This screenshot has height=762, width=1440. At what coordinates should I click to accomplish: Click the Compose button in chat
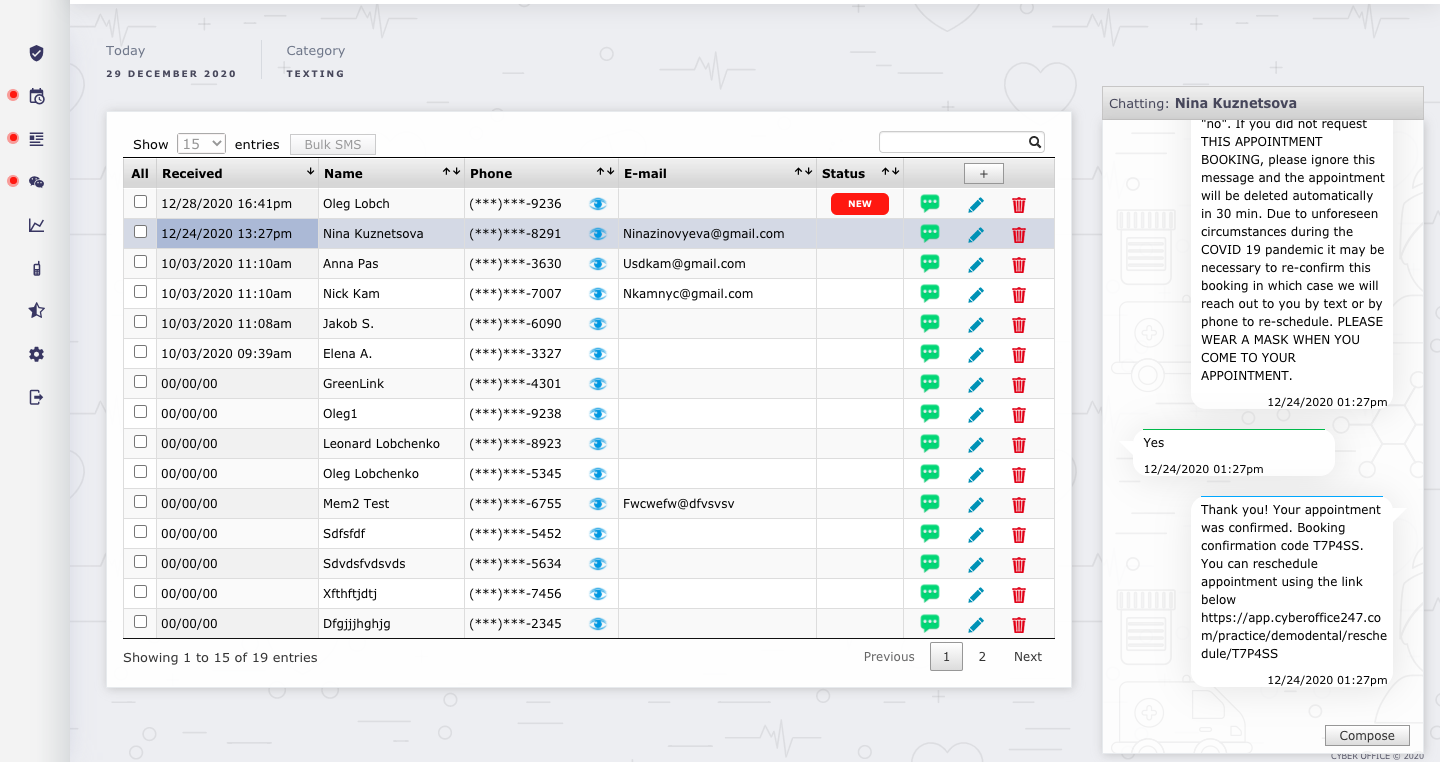click(1367, 736)
